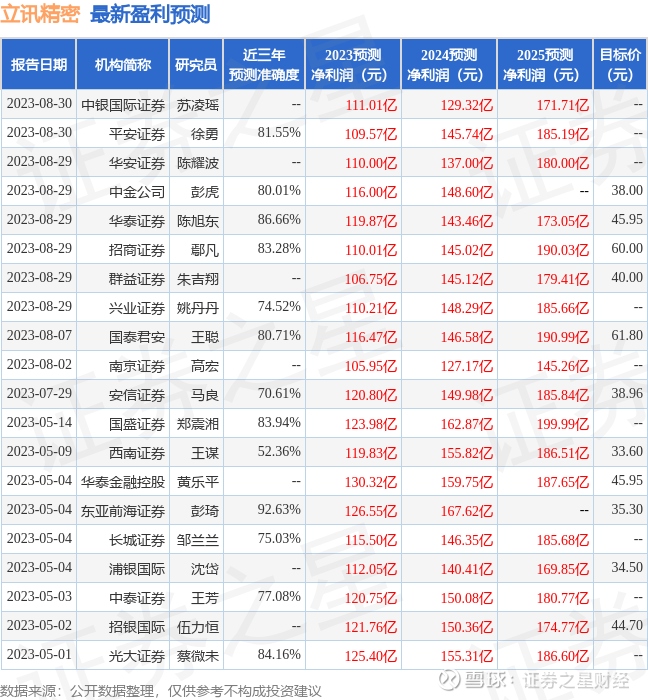This screenshot has height=700, width=648.
Task: Click researcher name 彭虎
Action: coord(205,192)
